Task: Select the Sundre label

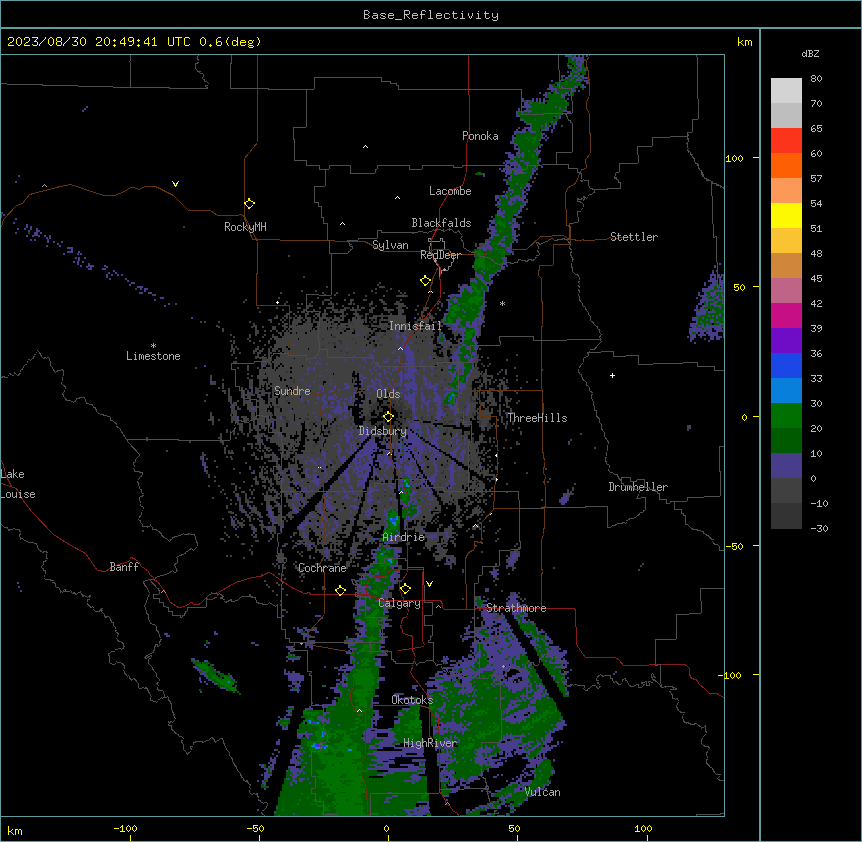Action: point(292,391)
